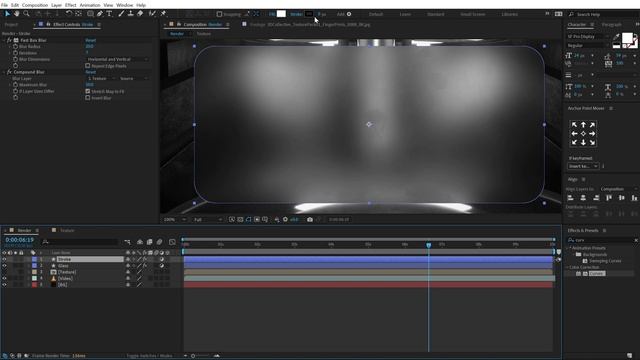640x360 pixels.
Task: Click the shape Stroke color swatch
Action: point(309,14)
